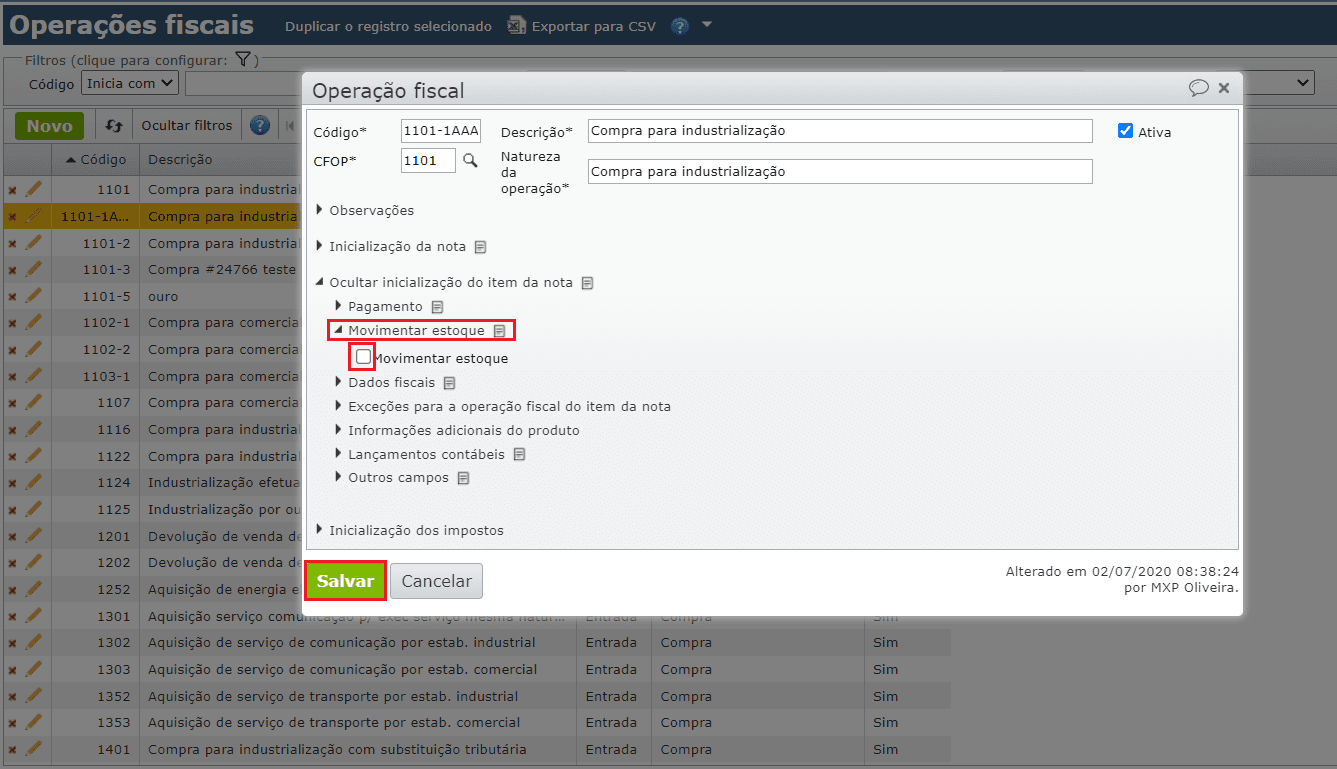Image resolution: width=1337 pixels, height=769 pixels.
Task: Click the help icon in the page header
Action: point(680,26)
